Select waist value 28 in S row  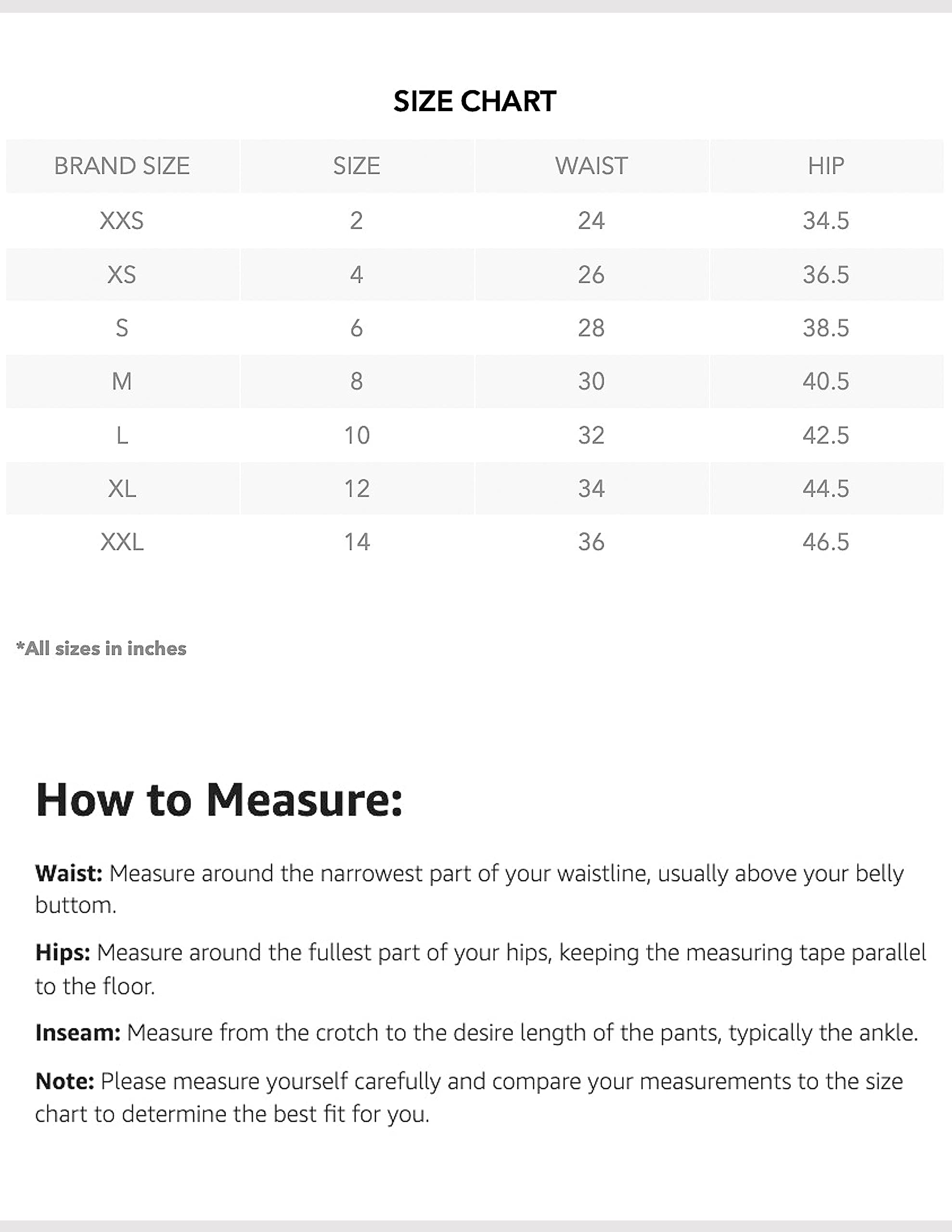click(592, 328)
